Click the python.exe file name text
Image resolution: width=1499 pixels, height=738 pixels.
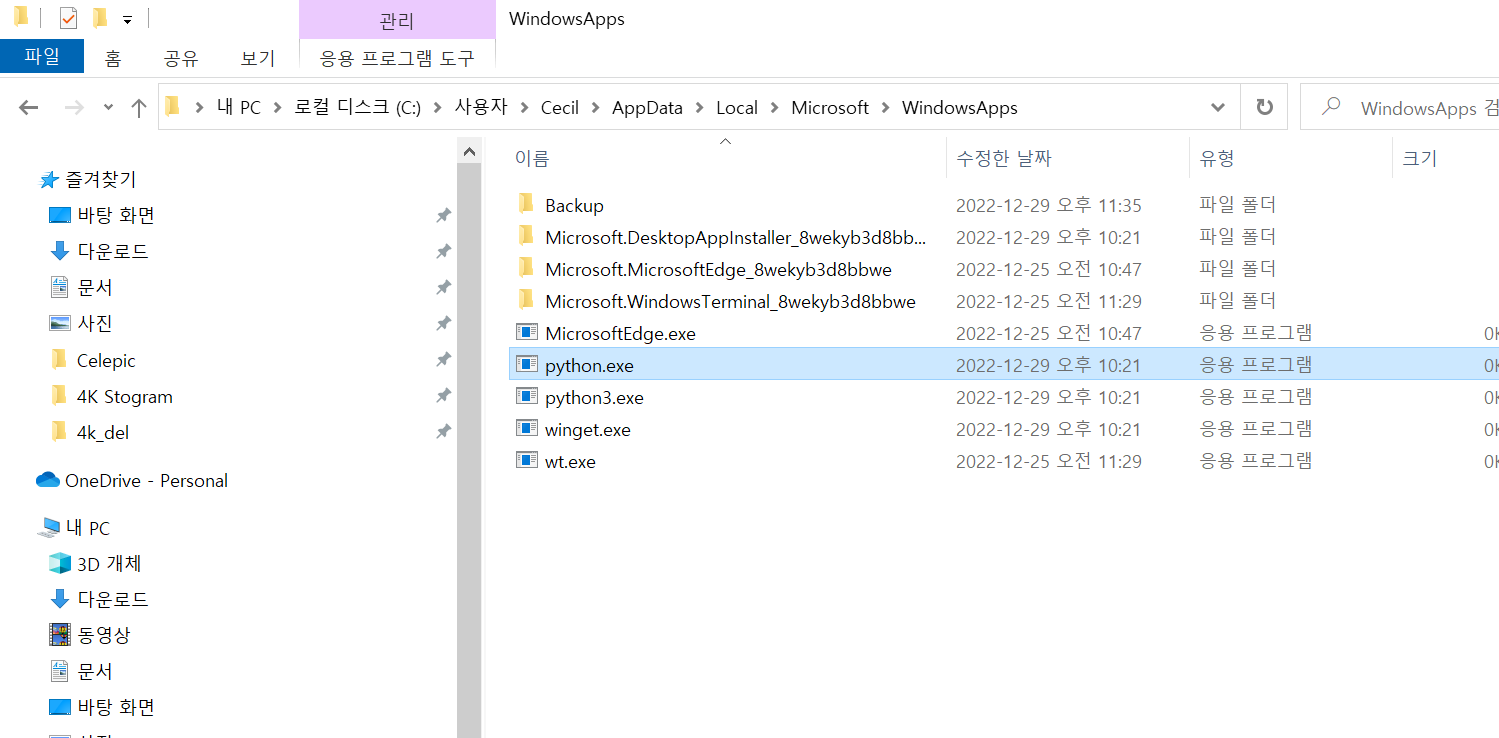(x=589, y=365)
